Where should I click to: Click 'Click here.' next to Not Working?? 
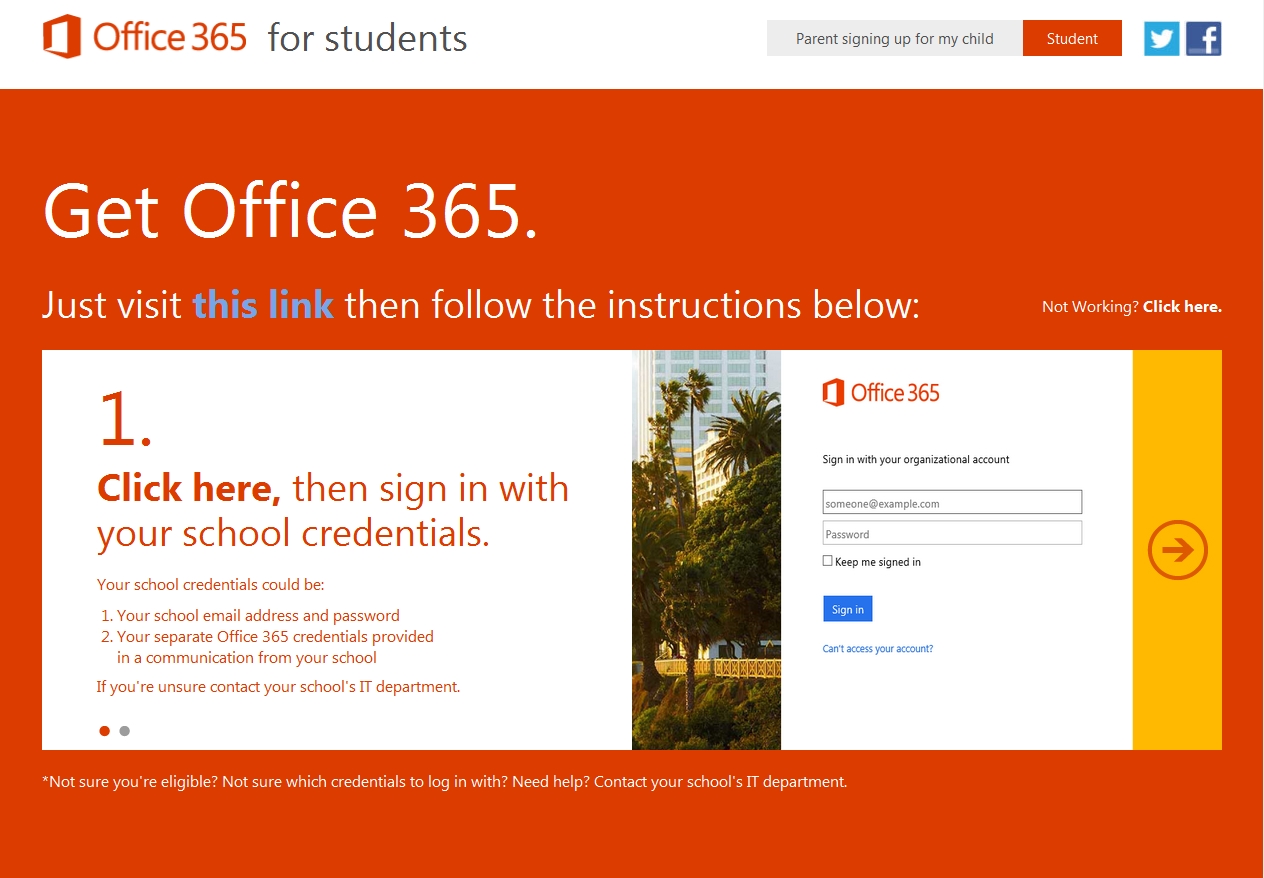click(x=1182, y=307)
